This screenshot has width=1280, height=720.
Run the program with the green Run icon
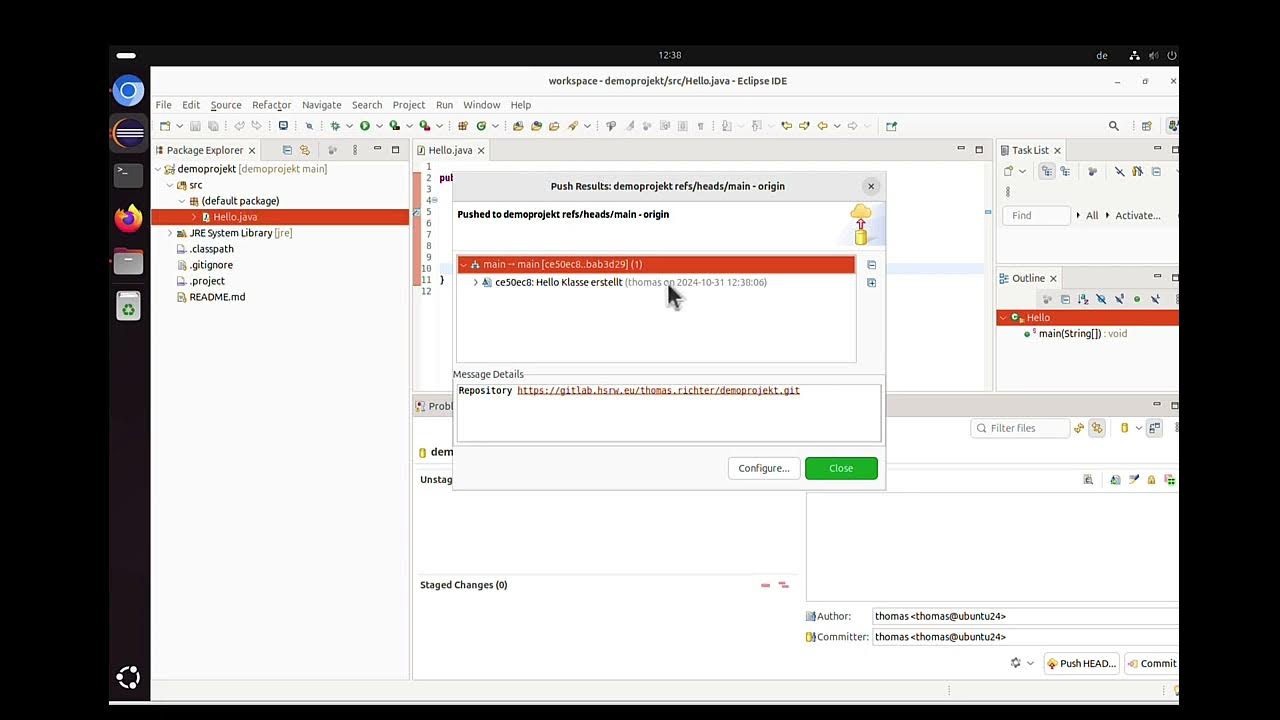tap(365, 126)
